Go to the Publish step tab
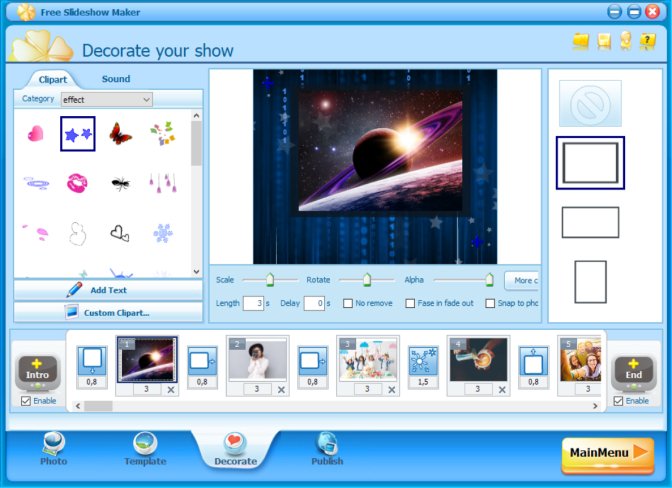Viewport: 672px width, 488px height. click(x=326, y=449)
